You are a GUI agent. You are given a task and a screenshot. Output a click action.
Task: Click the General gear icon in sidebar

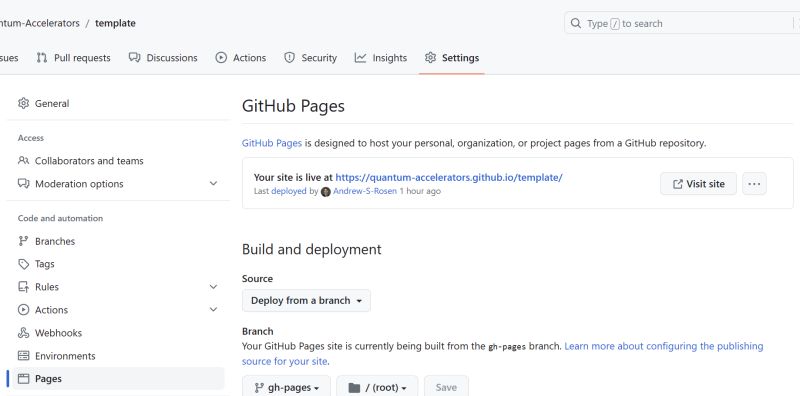coord(23,104)
